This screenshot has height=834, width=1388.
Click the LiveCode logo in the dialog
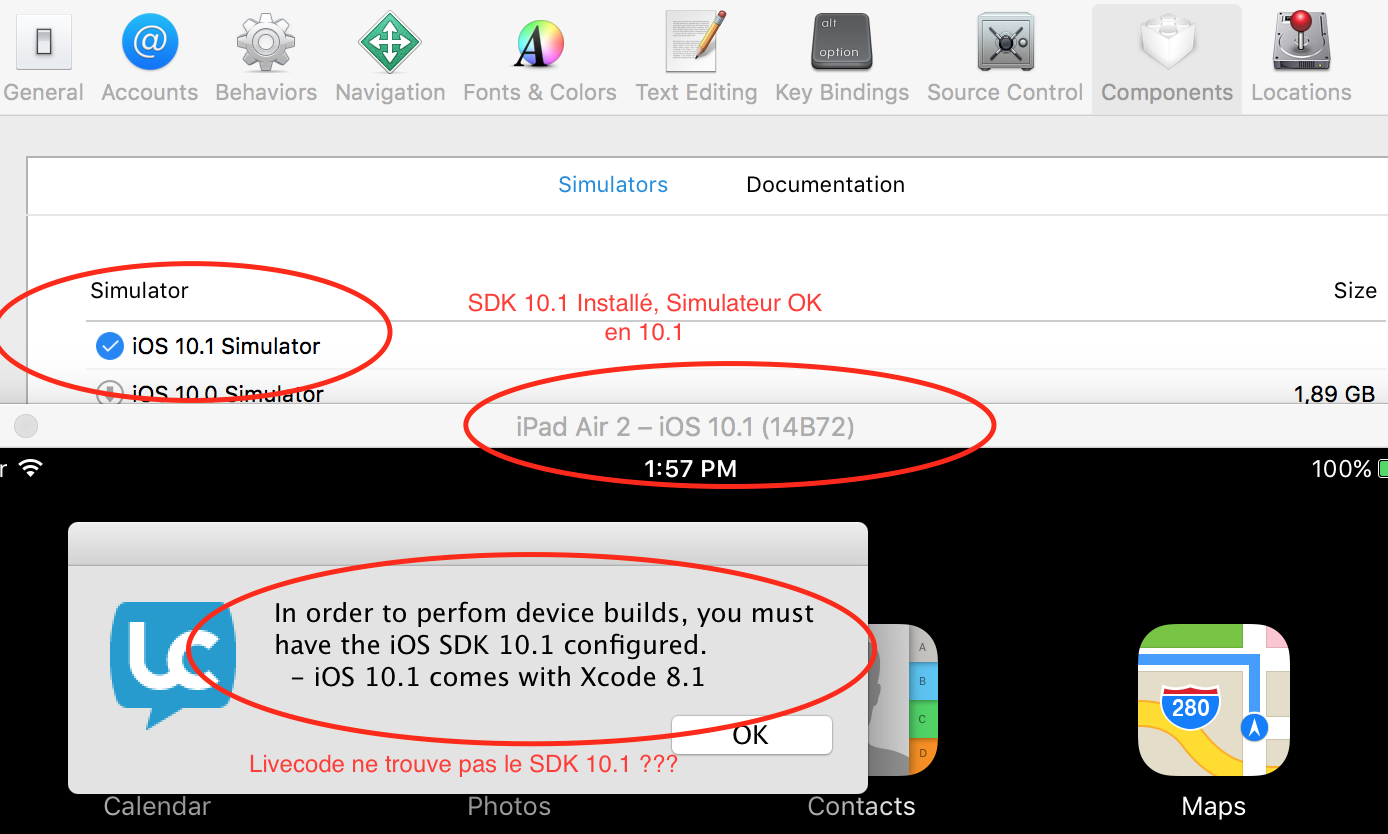click(x=172, y=664)
